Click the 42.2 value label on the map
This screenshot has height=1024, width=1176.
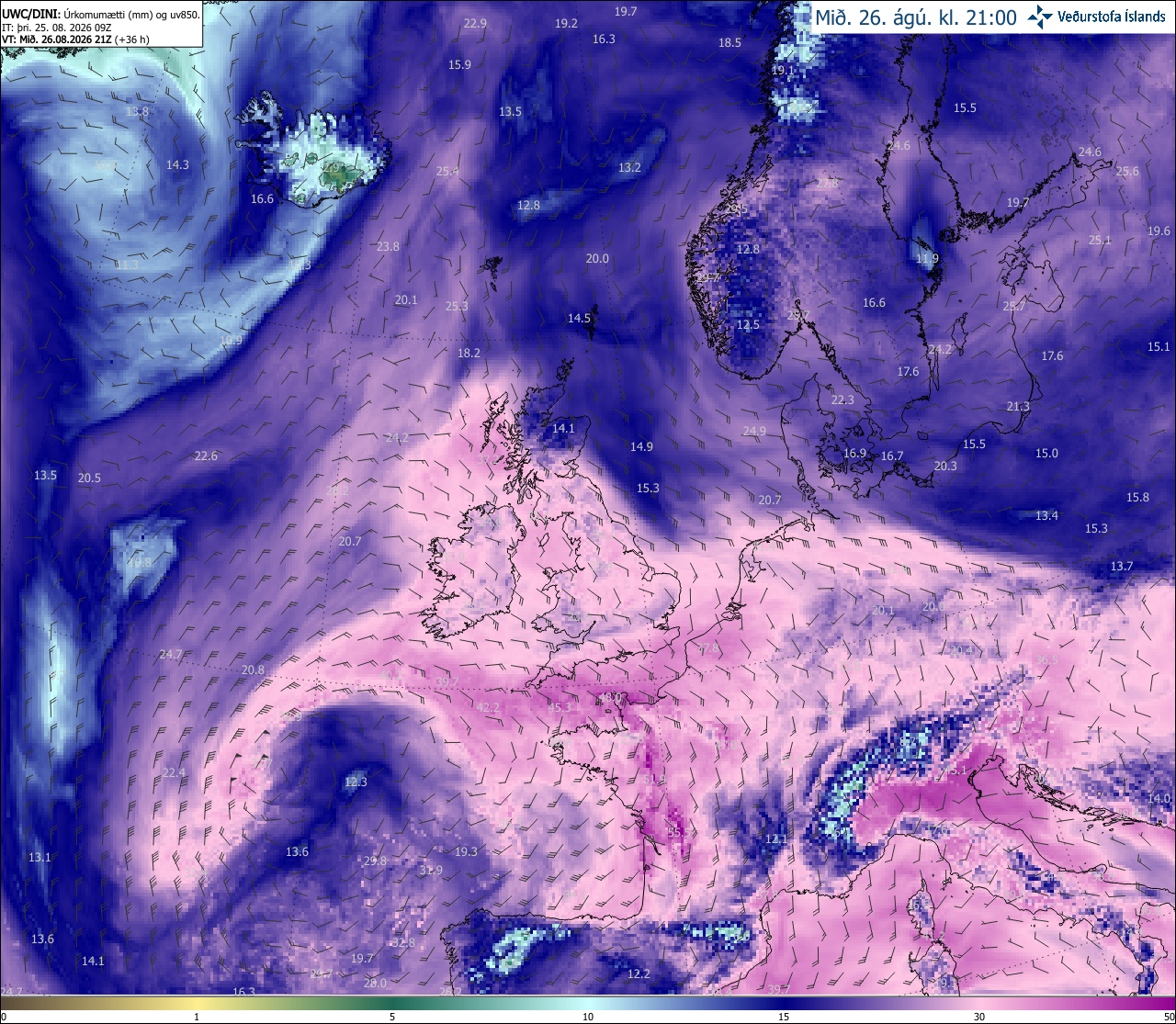point(489,707)
